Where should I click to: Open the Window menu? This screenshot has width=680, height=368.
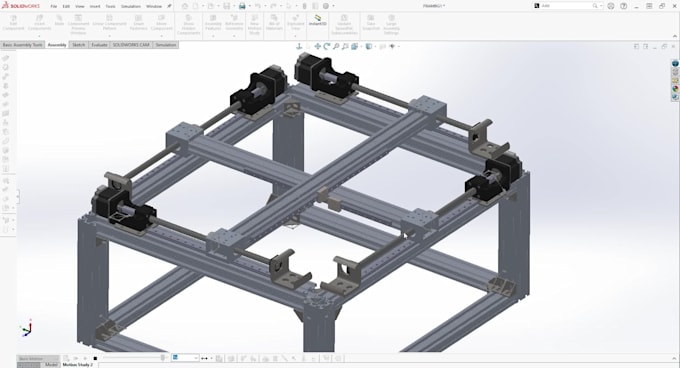(x=154, y=7)
